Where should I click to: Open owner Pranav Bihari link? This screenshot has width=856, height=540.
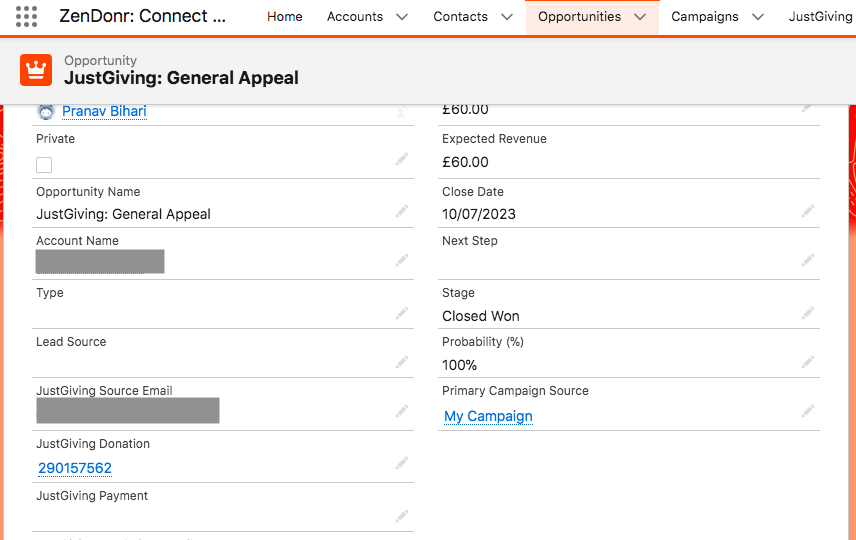click(104, 111)
